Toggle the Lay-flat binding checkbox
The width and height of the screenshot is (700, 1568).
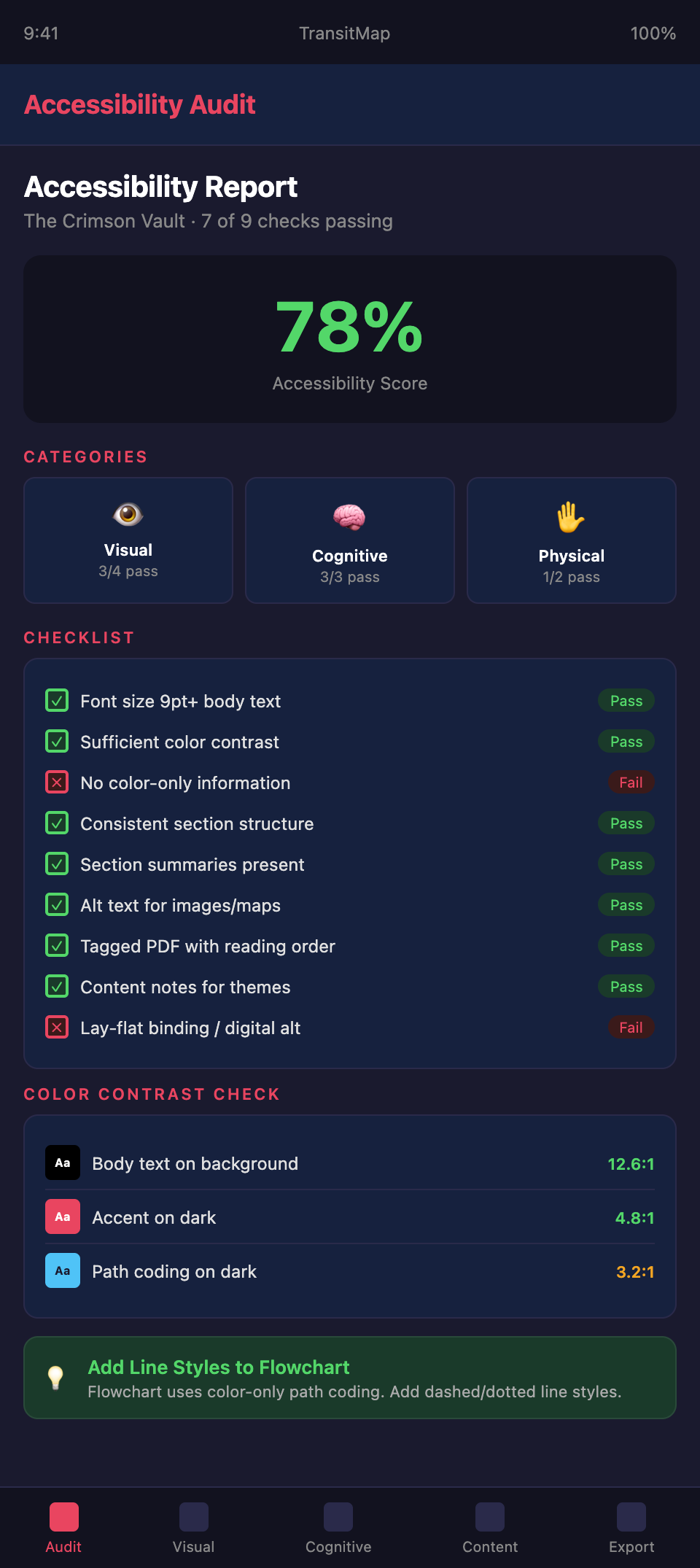[x=57, y=1028]
